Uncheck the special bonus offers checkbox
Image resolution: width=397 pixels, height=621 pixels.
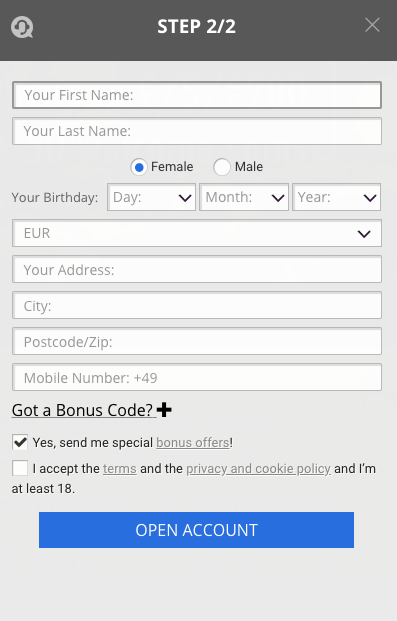point(20,442)
